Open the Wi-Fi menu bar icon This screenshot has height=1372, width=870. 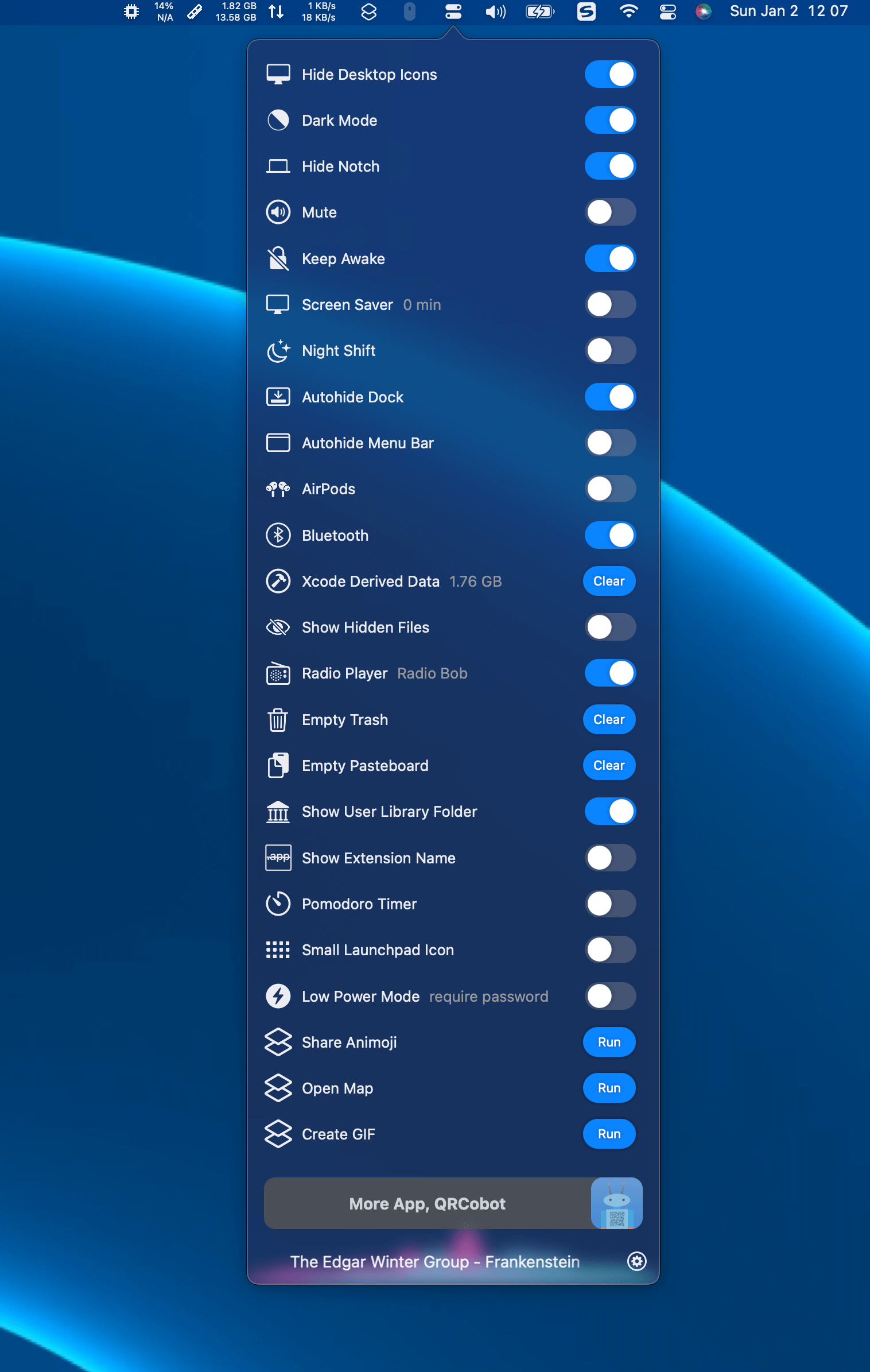point(629,11)
